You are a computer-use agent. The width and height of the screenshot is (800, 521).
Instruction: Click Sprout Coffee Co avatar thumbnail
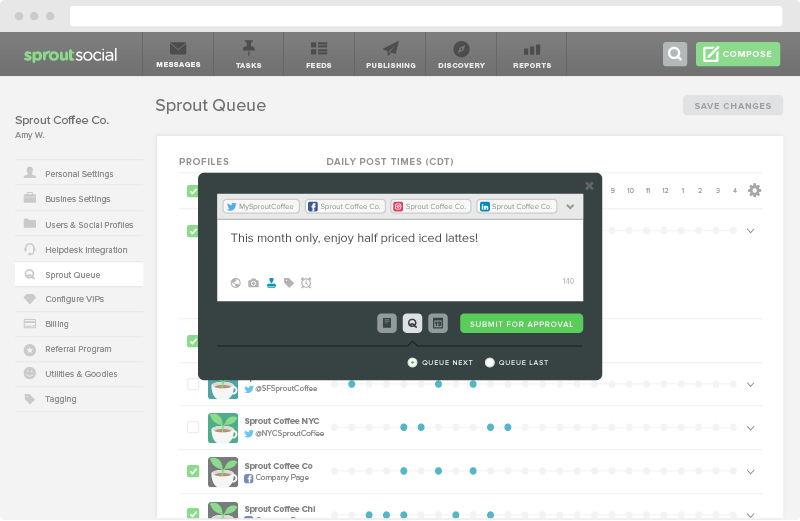coord(223,472)
